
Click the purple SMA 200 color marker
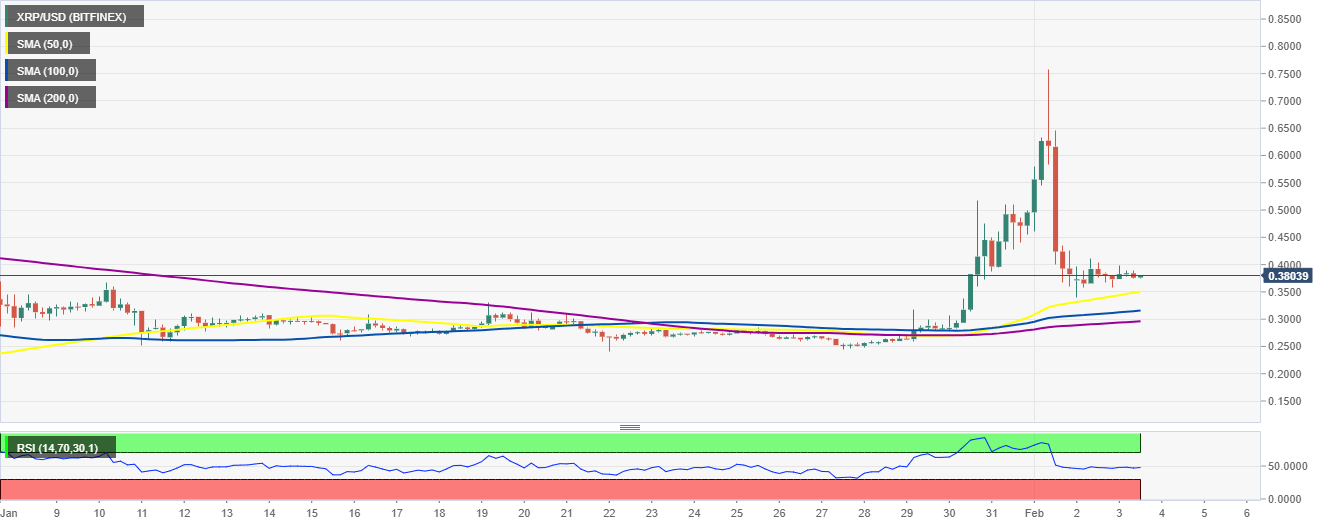[7, 97]
